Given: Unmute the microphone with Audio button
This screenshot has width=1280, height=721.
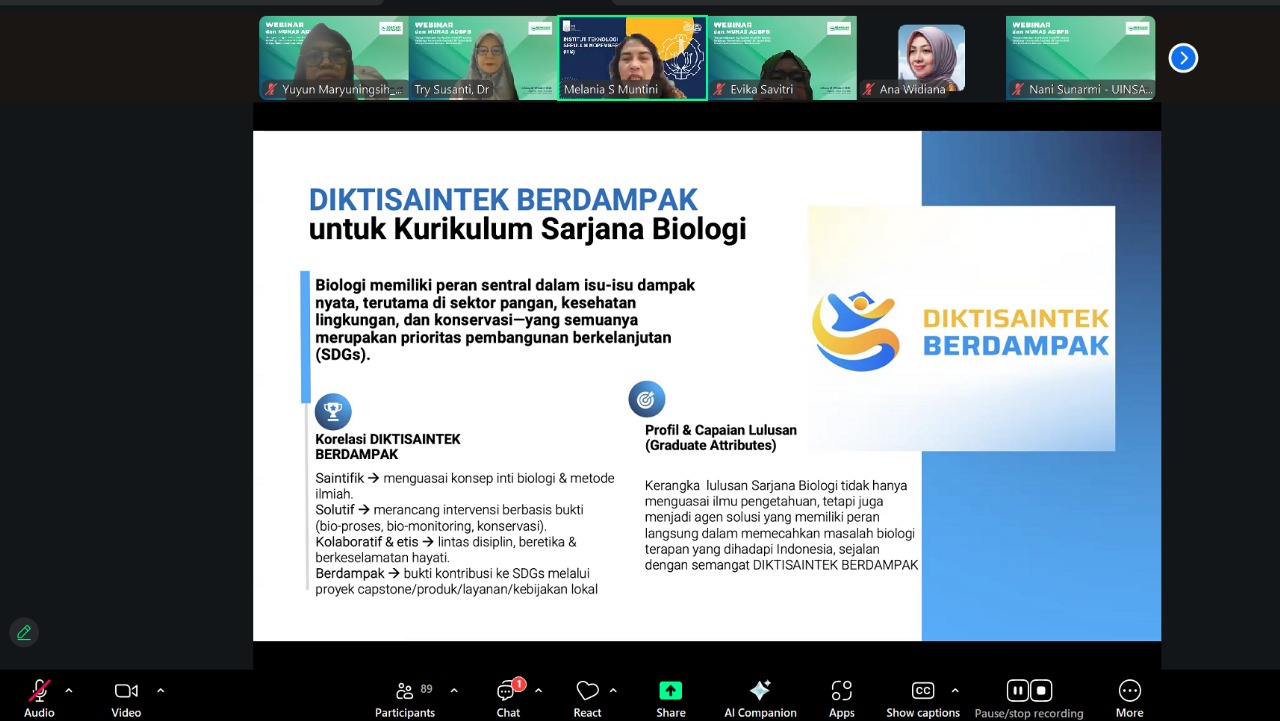Looking at the screenshot, I should point(39,691).
